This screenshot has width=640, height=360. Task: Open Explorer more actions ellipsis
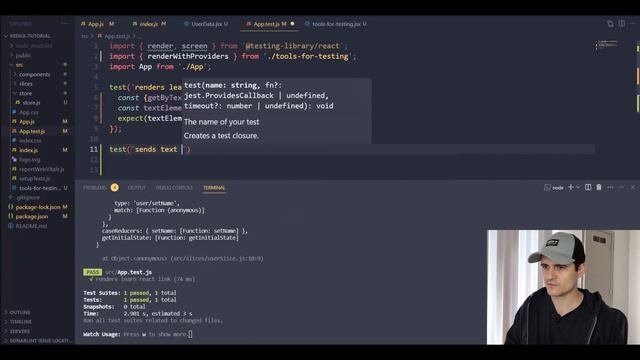(x=64, y=24)
